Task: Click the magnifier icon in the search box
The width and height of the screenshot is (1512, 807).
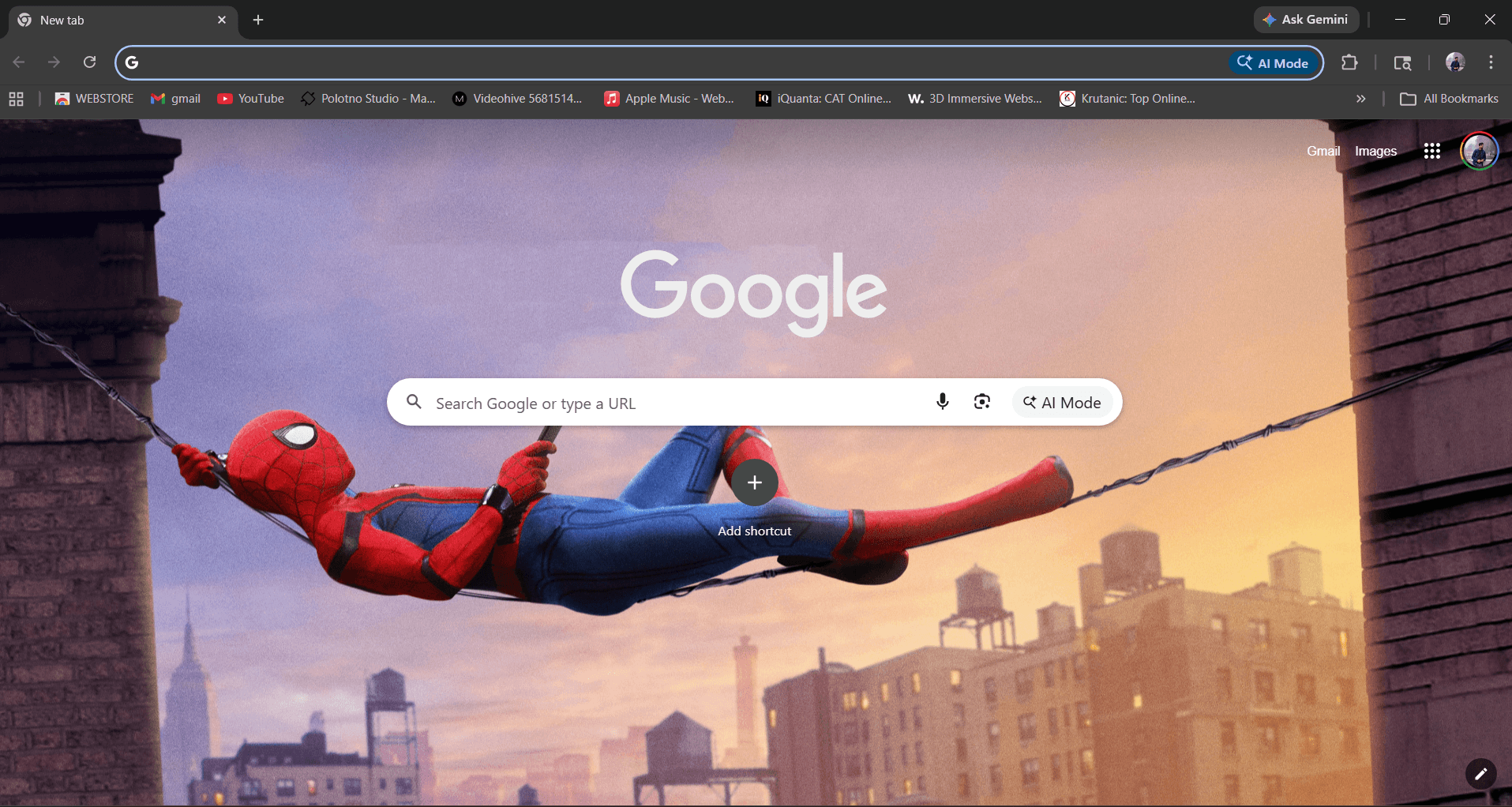Action: pyautogui.click(x=414, y=402)
